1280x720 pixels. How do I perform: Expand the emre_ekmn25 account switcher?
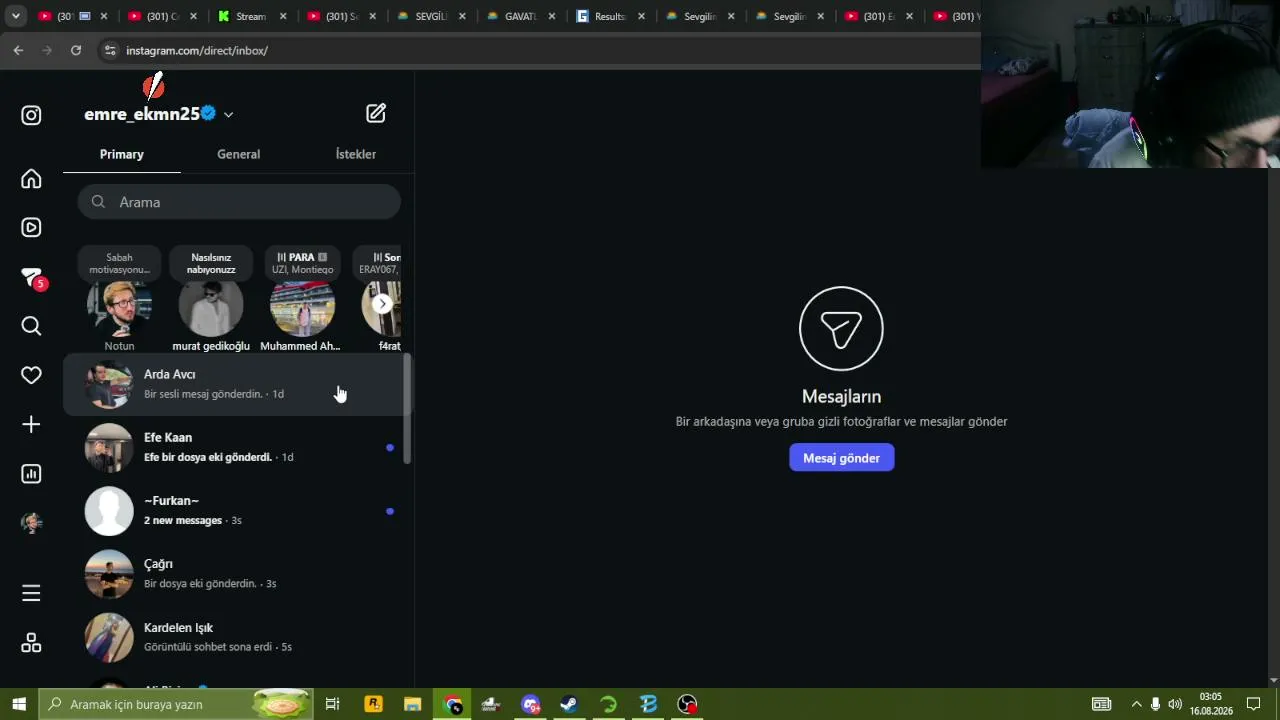click(228, 115)
